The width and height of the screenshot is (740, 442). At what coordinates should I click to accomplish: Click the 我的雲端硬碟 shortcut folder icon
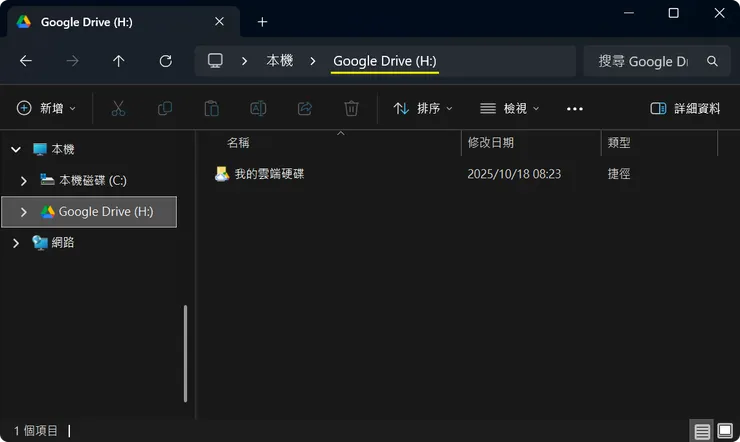(222, 174)
